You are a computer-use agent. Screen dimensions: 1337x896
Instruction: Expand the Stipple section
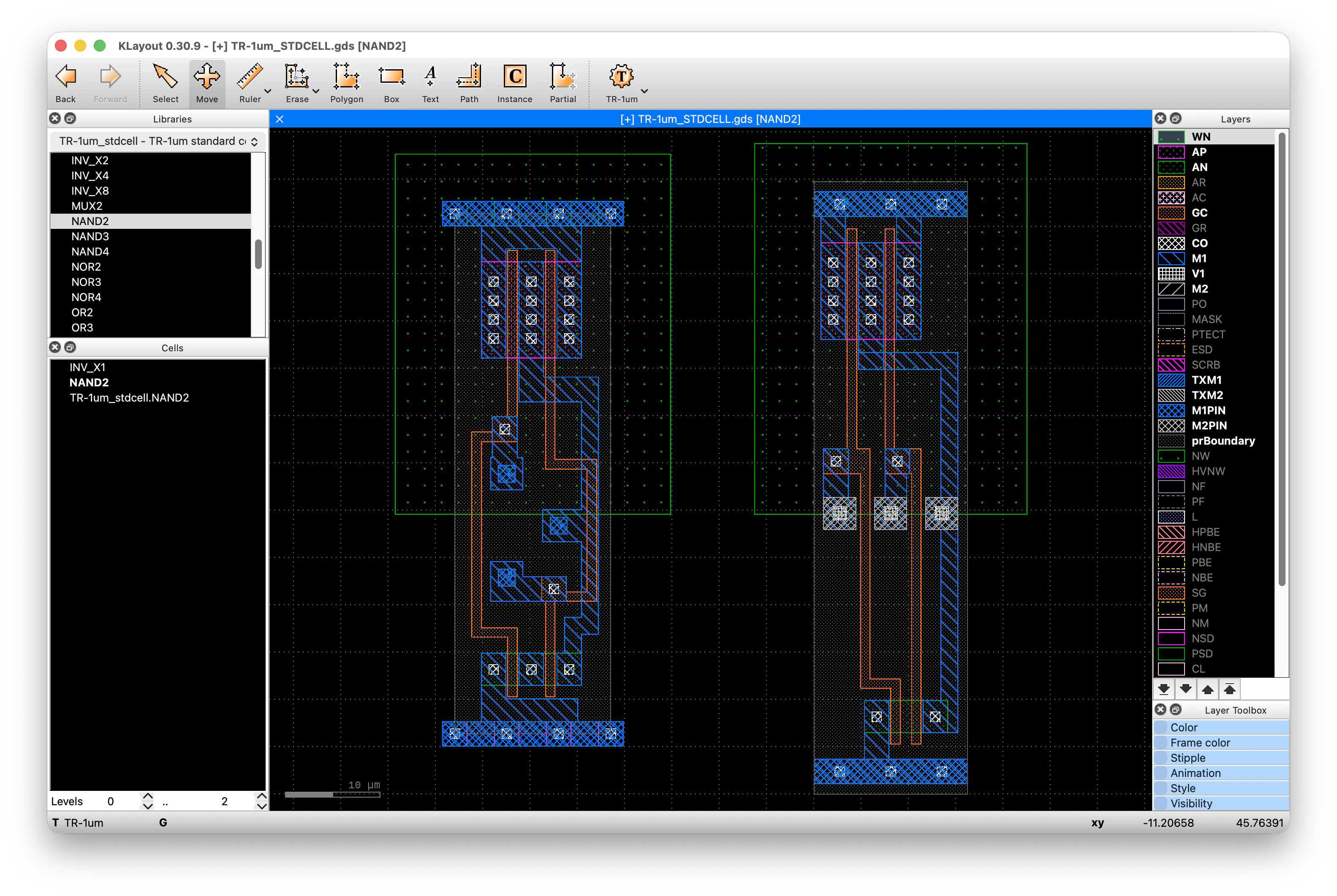[1221, 758]
